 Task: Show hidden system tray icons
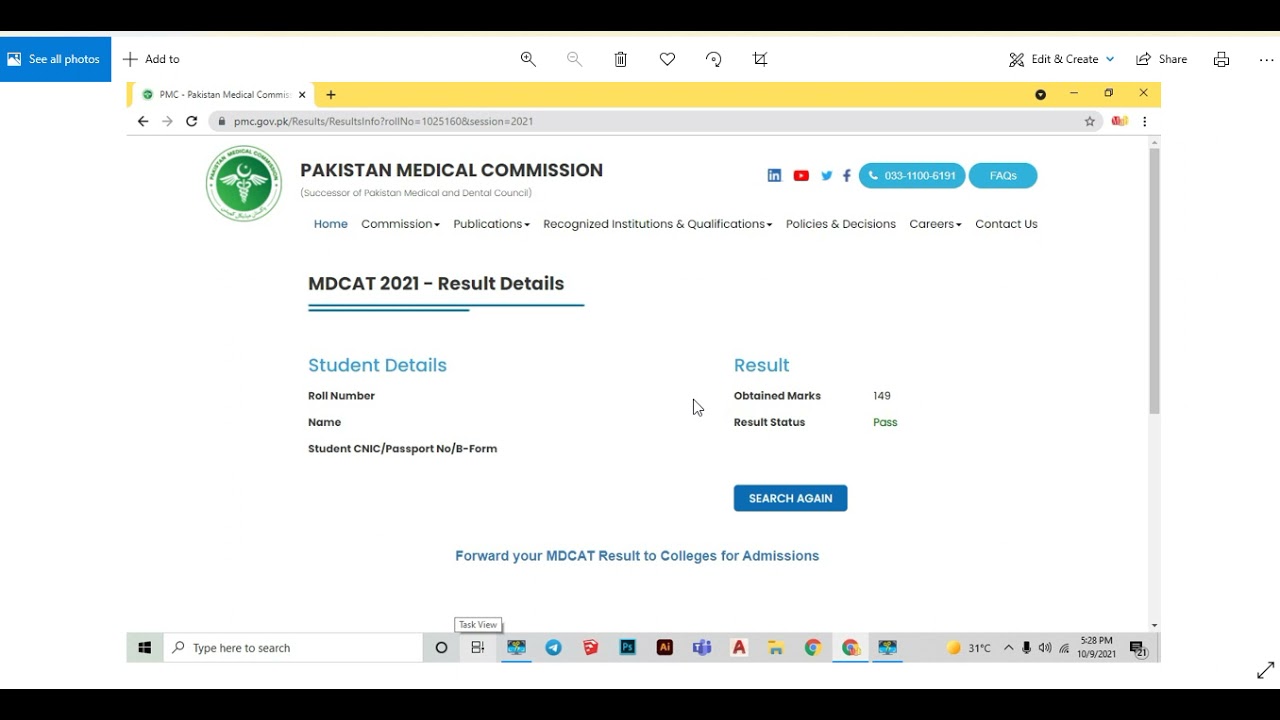pyautogui.click(x=1009, y=648)
